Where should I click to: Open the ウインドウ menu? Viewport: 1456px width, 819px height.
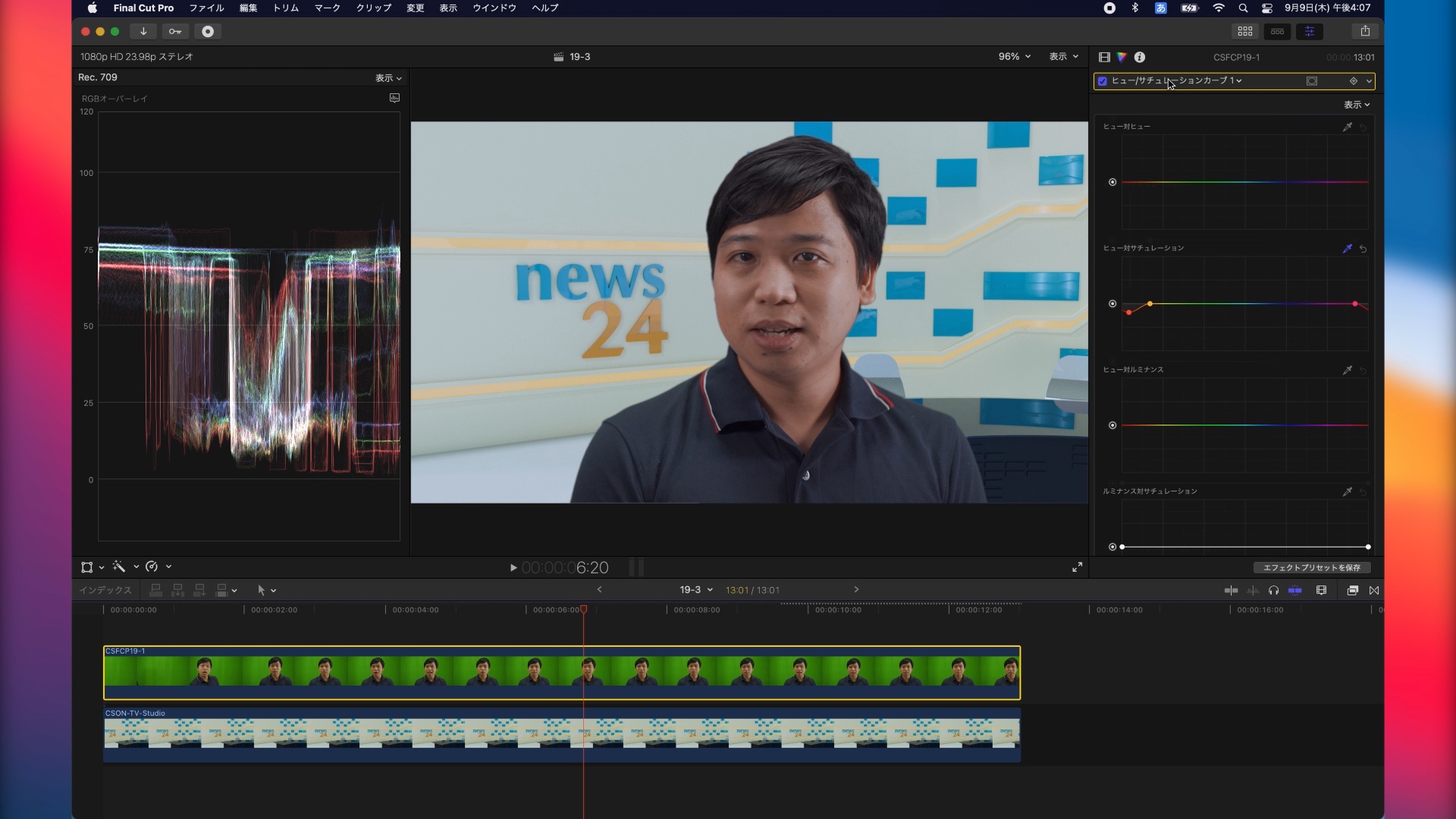[x=494, y=8]
